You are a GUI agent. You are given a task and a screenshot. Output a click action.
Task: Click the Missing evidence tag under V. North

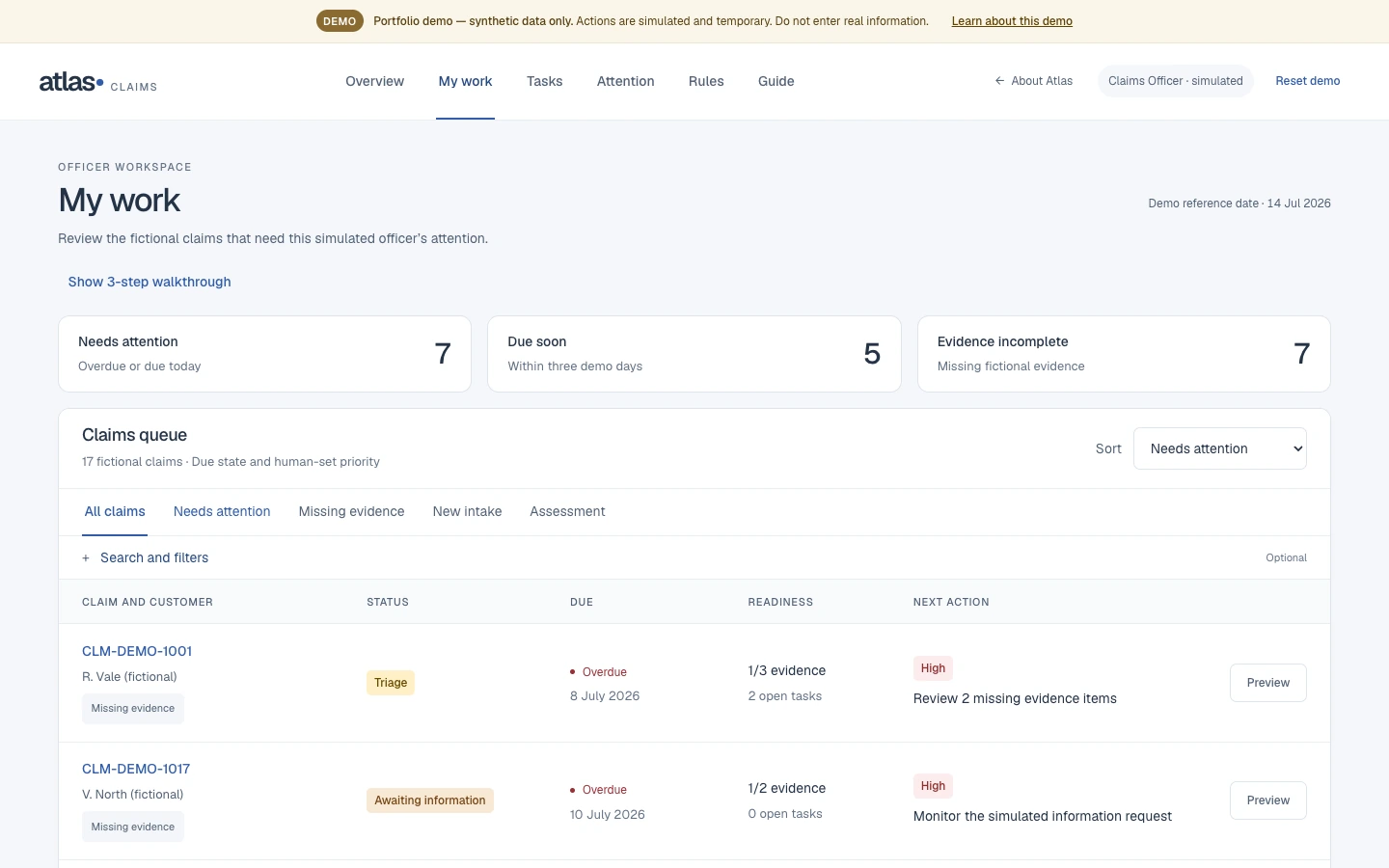[x=133, y=827]
